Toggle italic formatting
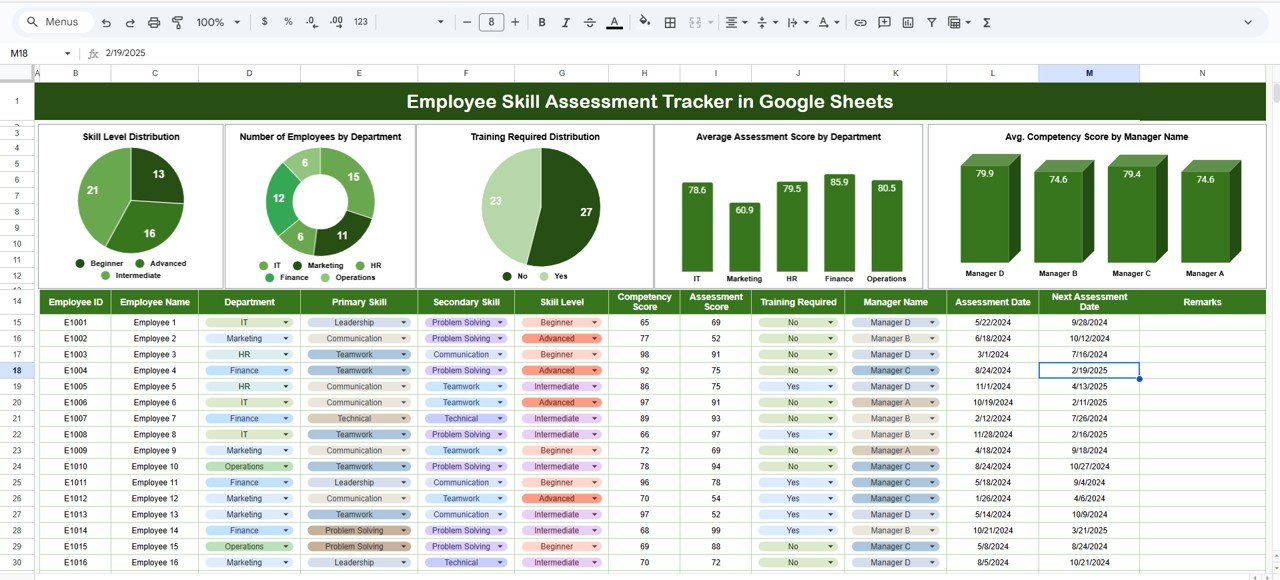This screenshot has width=1280, height=580. tap(565, 21)
